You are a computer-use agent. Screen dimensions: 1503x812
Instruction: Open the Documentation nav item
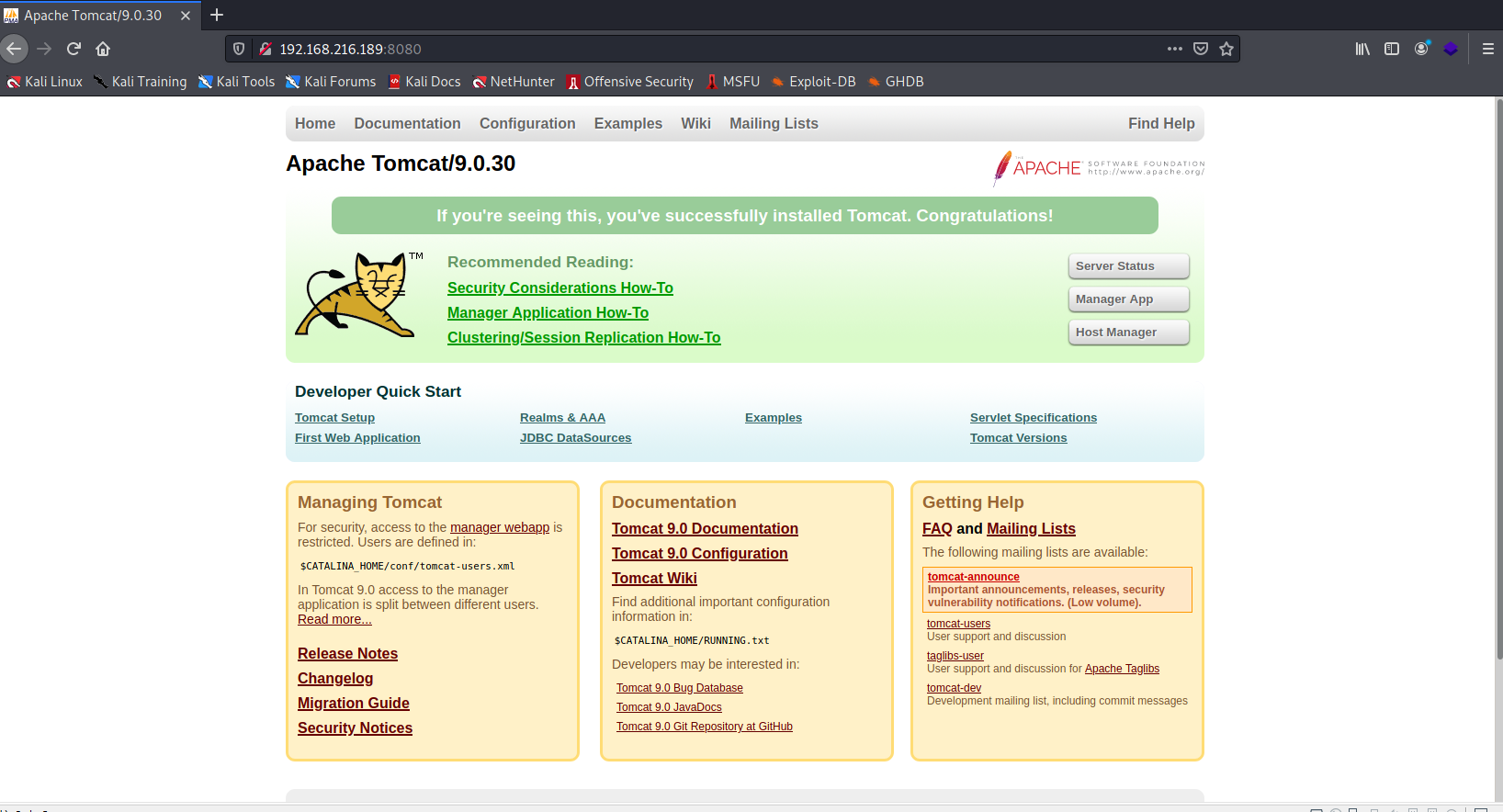tap(407, 123)
